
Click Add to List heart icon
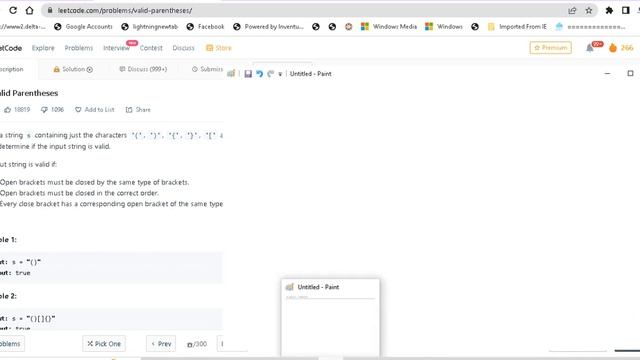point(95,109)
